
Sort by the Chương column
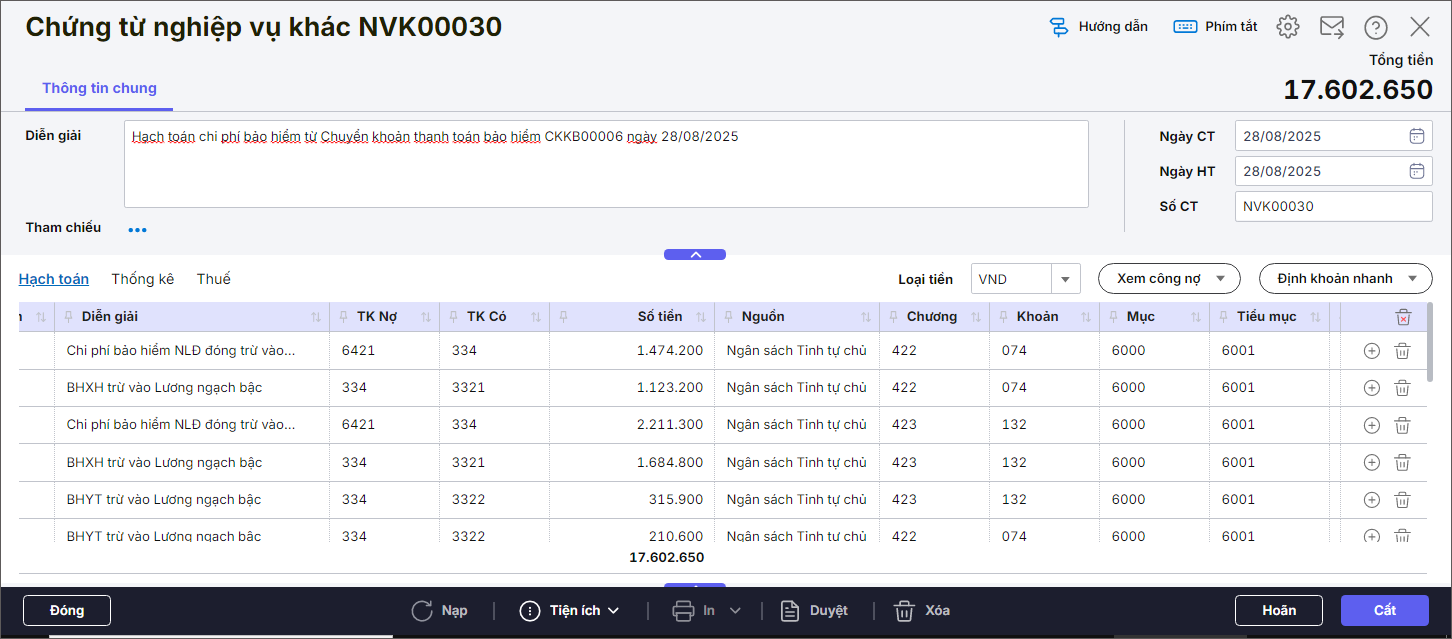(x=975, y=317)
